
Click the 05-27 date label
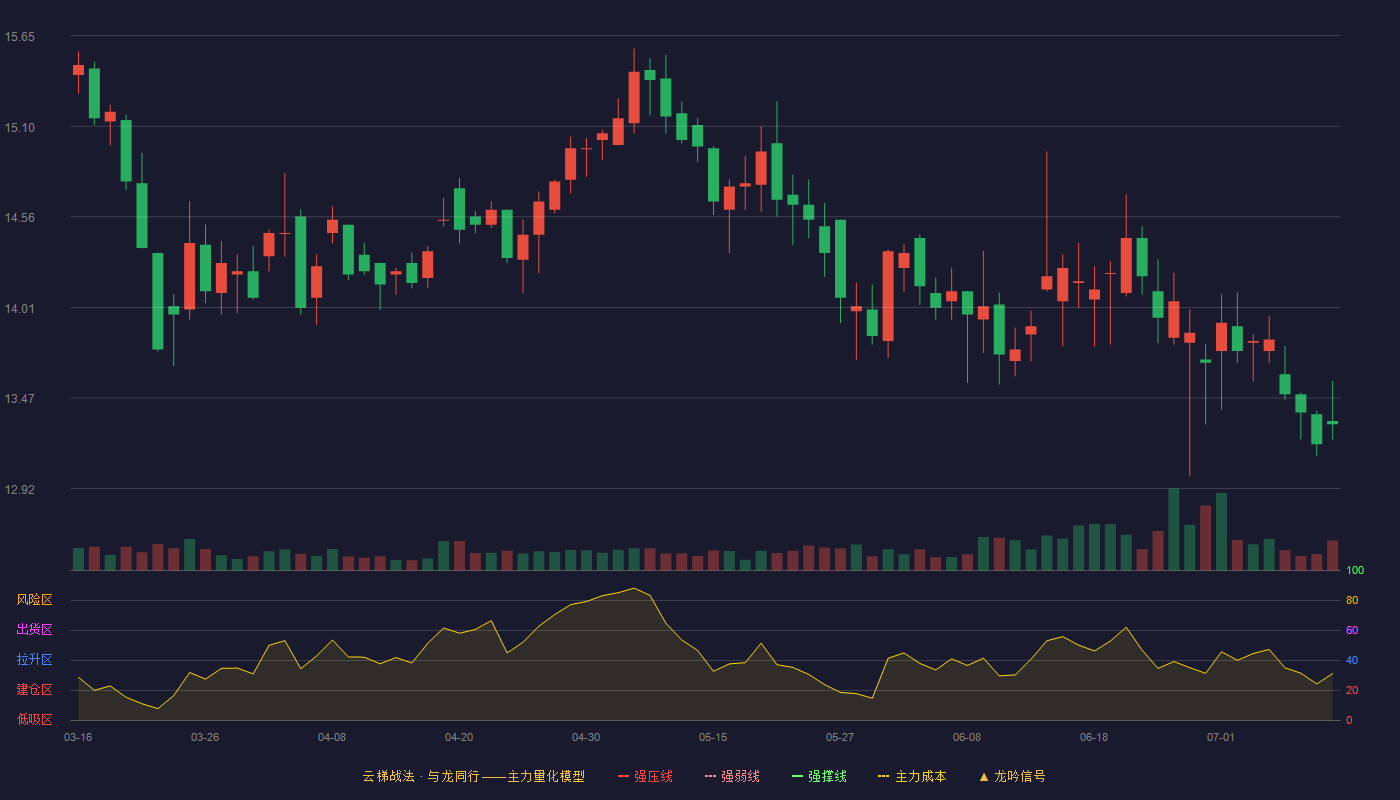[x=840, y=737]
